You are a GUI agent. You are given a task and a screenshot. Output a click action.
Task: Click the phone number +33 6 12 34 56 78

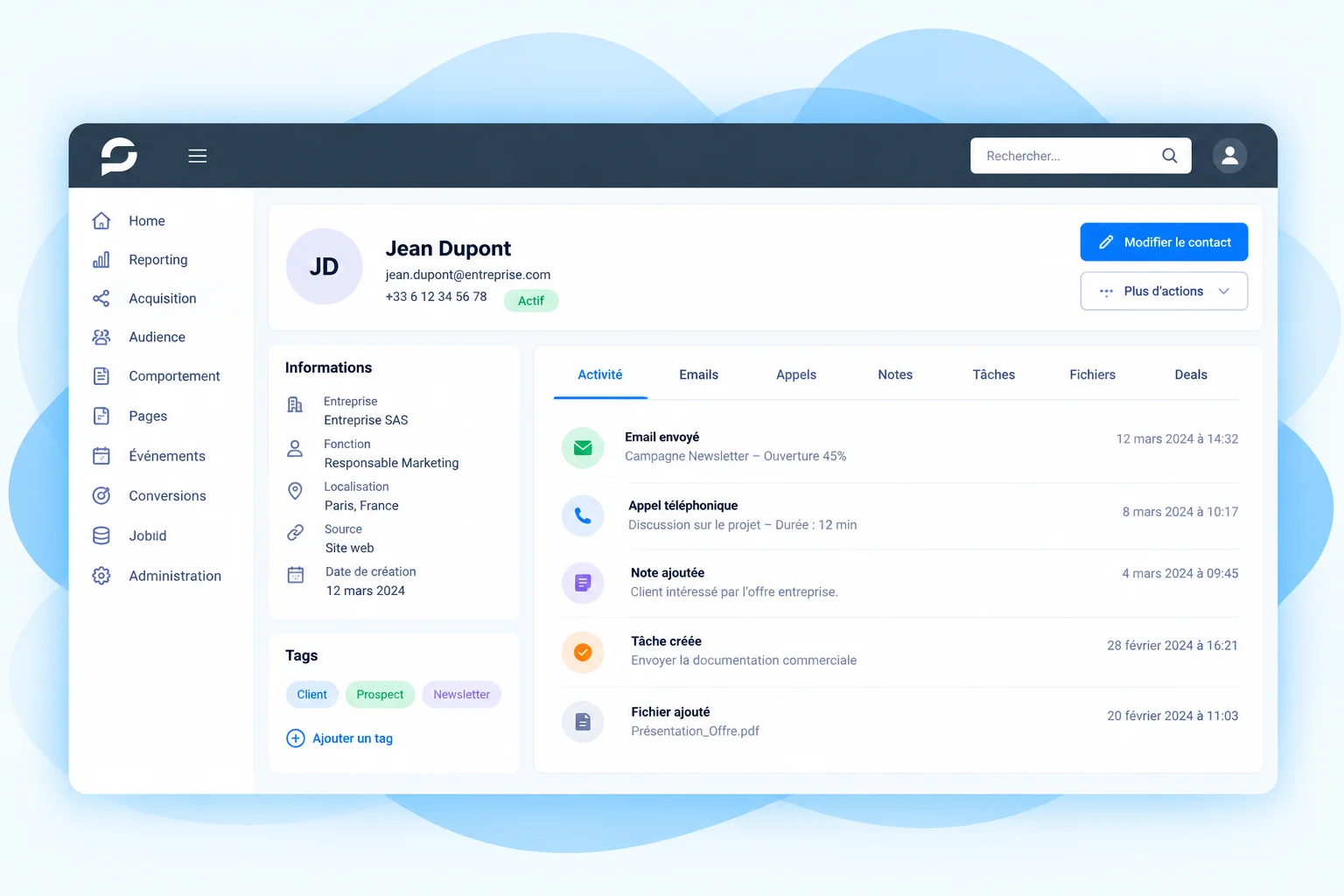436,297
